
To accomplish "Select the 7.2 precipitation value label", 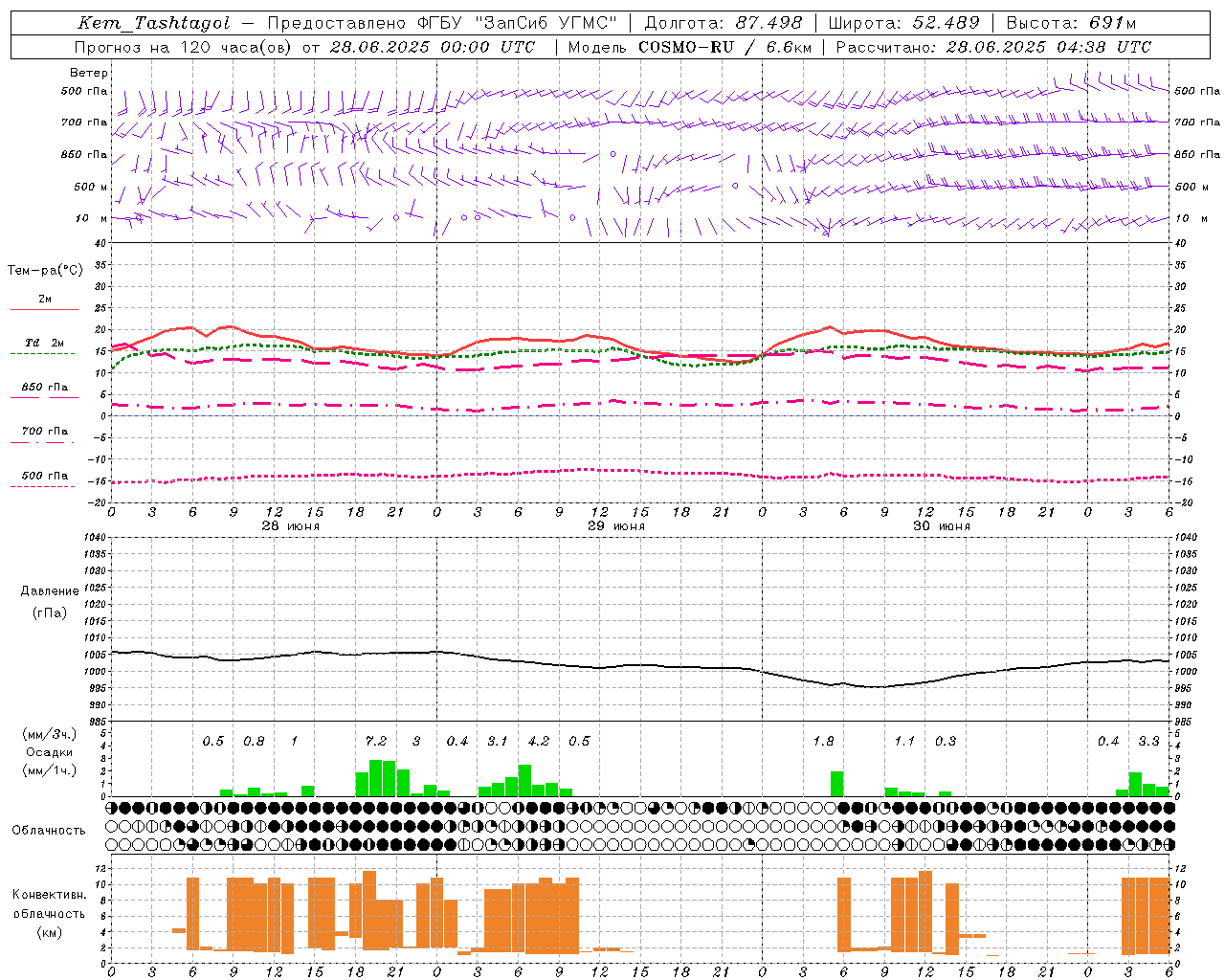I will [x=376, y=742].
